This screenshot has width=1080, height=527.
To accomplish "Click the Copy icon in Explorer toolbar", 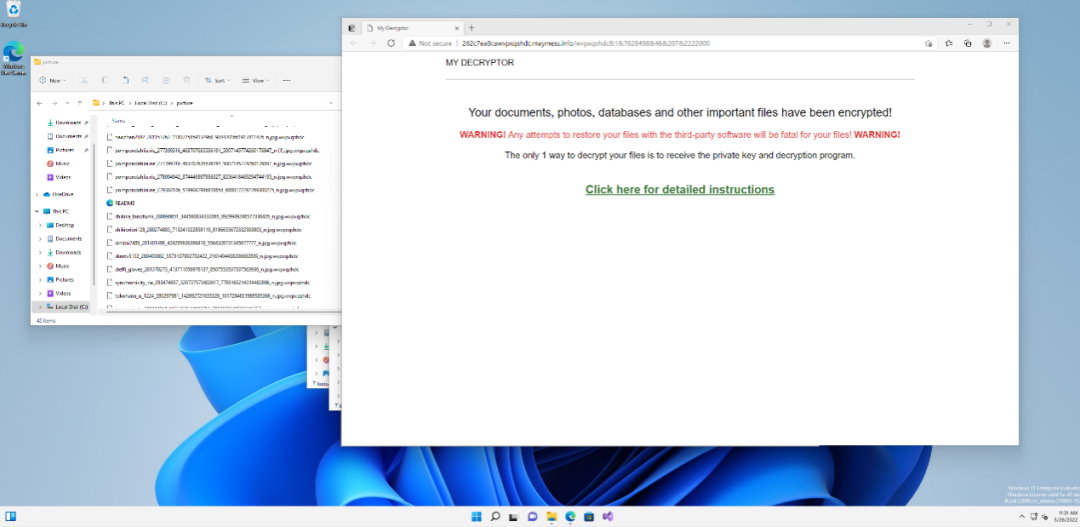I will [105, 81].
